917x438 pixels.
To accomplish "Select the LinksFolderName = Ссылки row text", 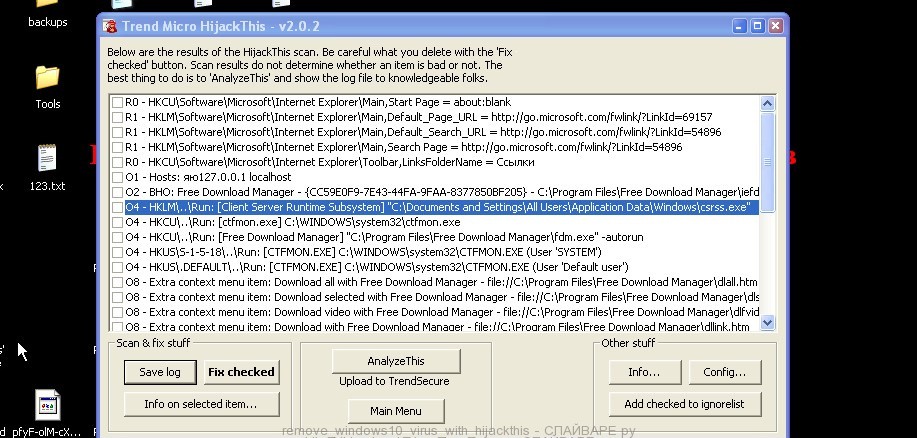I will pyautogui.click(x=330, y=163).
